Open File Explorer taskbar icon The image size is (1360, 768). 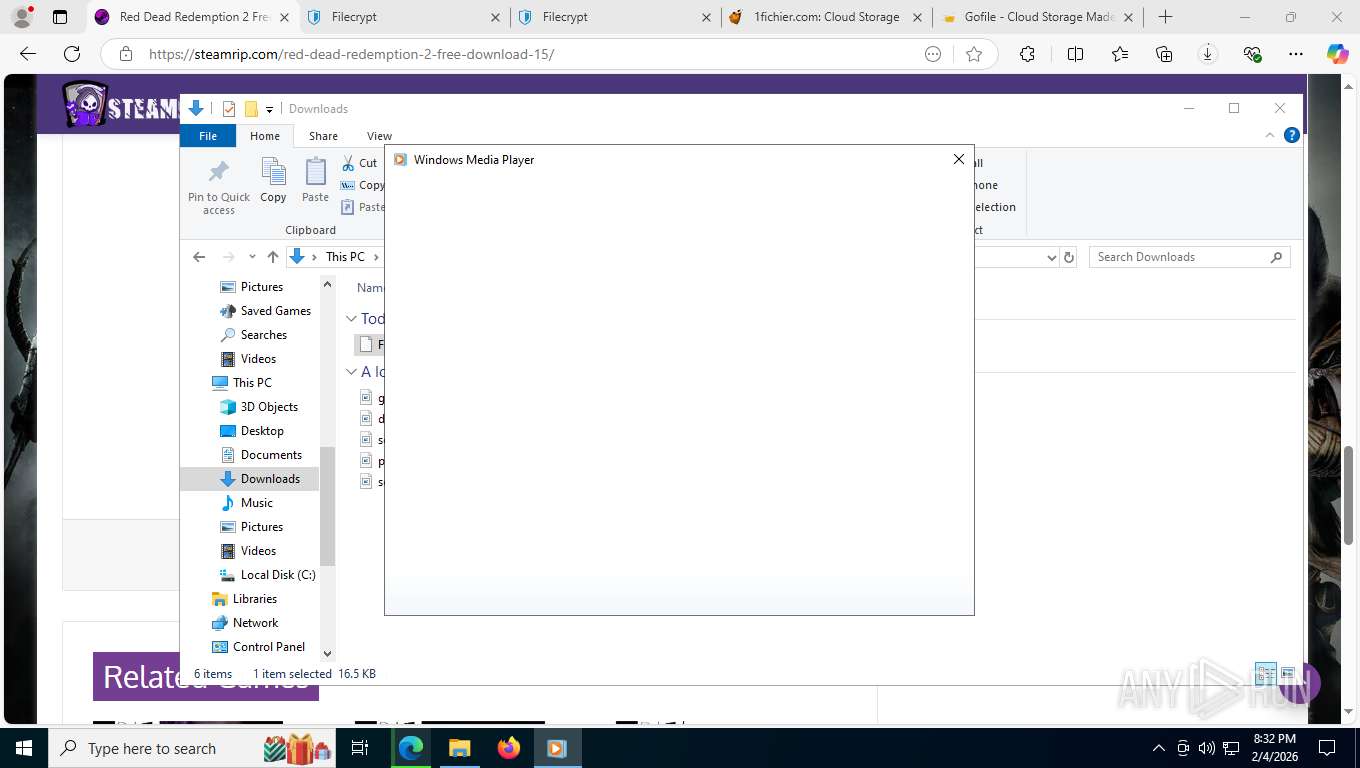[459, 748]
